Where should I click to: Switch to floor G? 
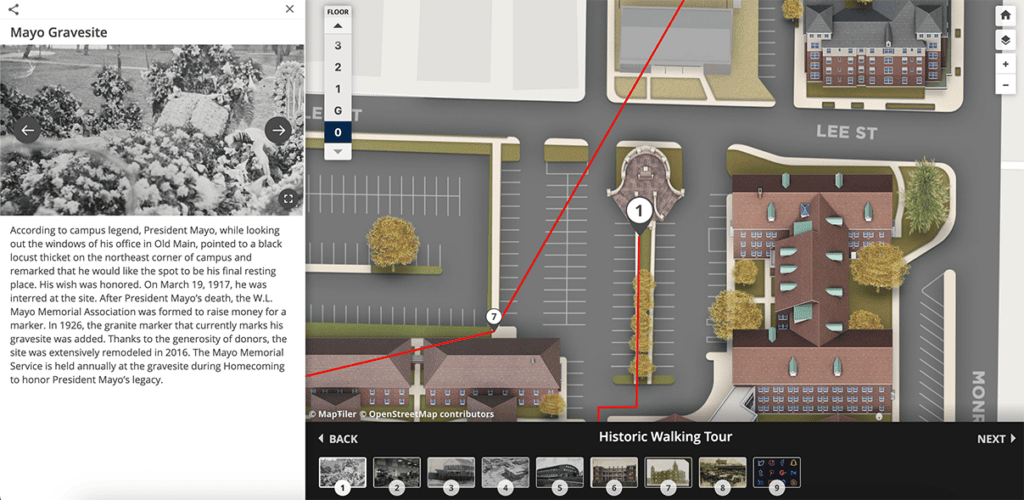coord(338,110)
